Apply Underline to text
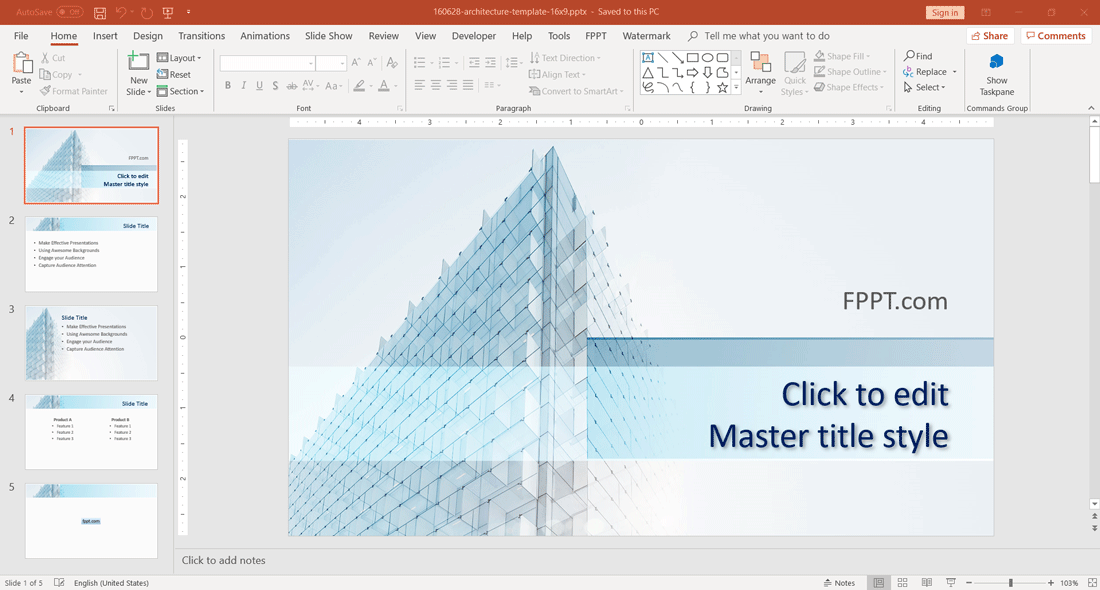 [258, 85]
